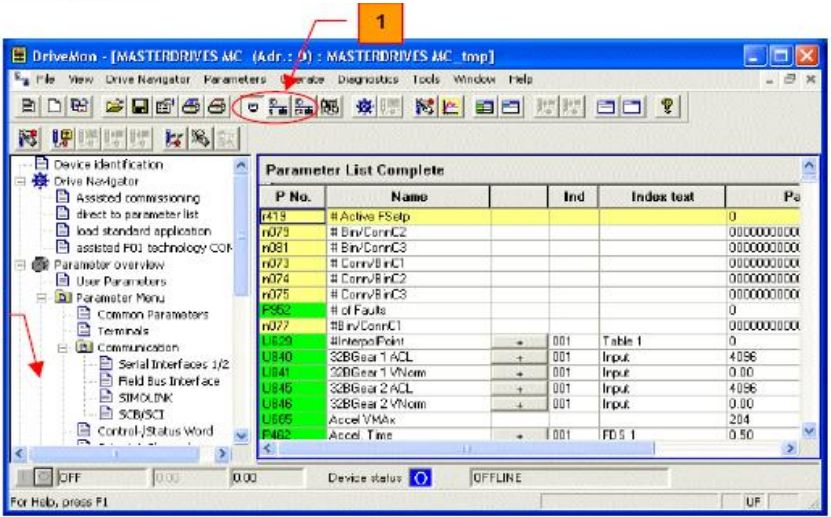Open the Diagnostics menu

click(x=368, y=79)
